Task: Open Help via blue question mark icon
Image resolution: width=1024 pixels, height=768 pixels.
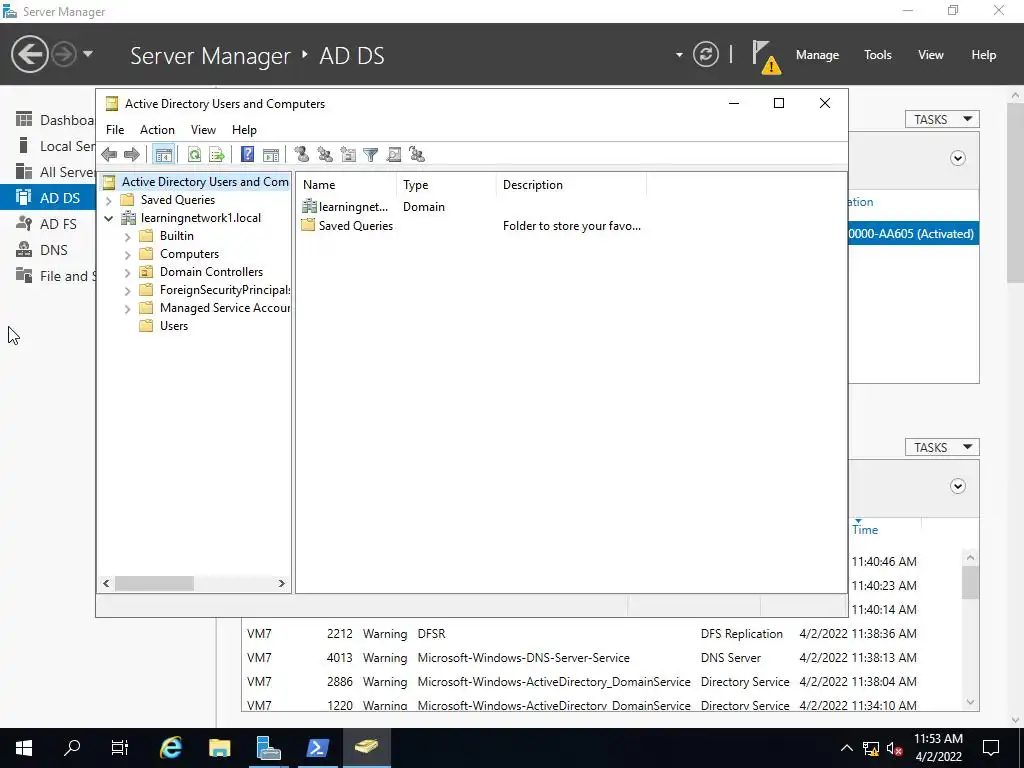Action: click(248, 155)
